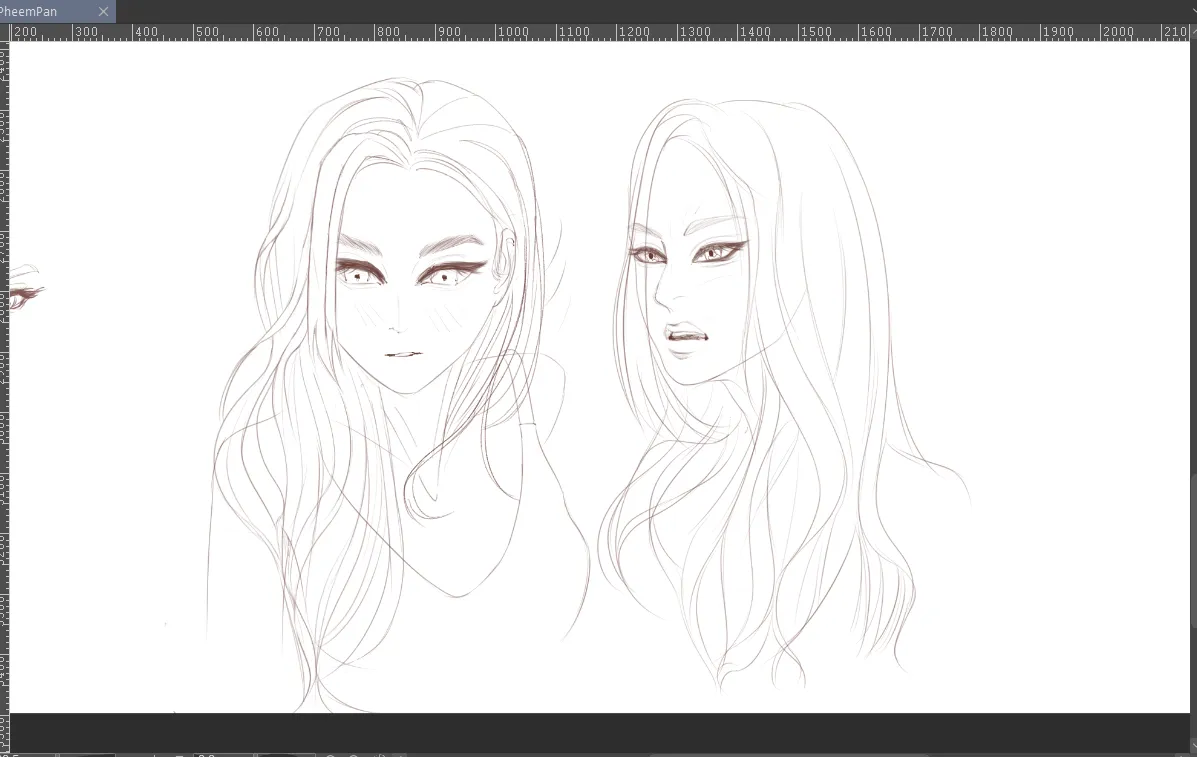Click the partial eye sketch at canvas left edge
1197x757 pixels.
25,288
